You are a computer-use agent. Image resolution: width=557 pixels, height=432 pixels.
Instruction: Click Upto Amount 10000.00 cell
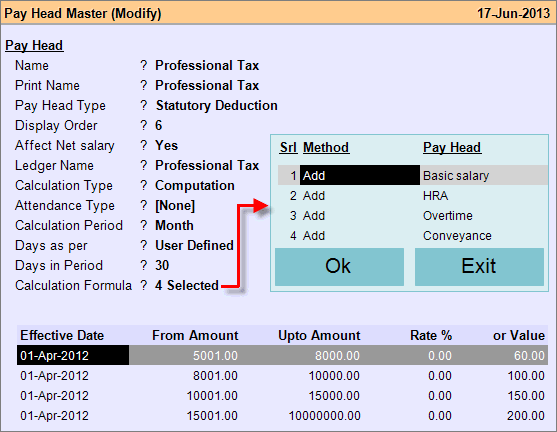334,376
